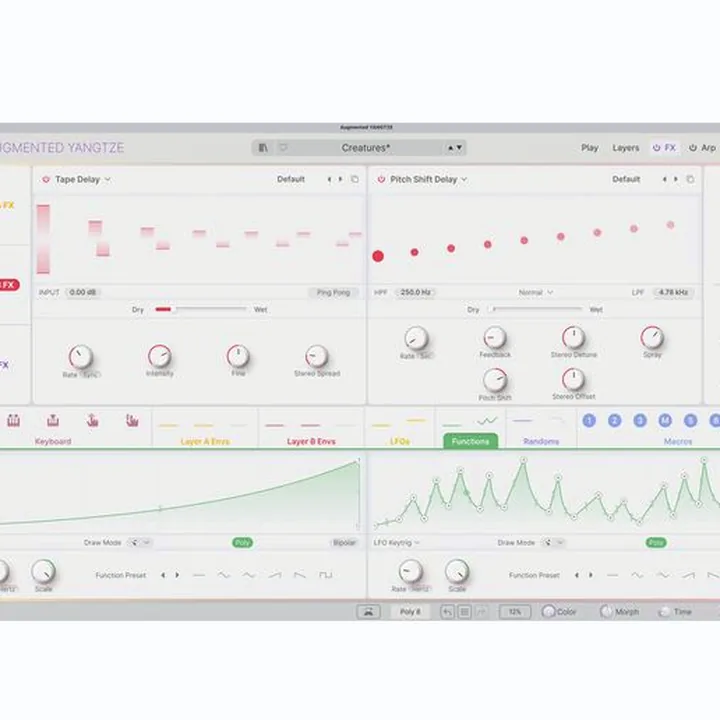Click the 12% CPU meter button
Viewport: 720px width, 720px height.
click(x=515, y=612)
